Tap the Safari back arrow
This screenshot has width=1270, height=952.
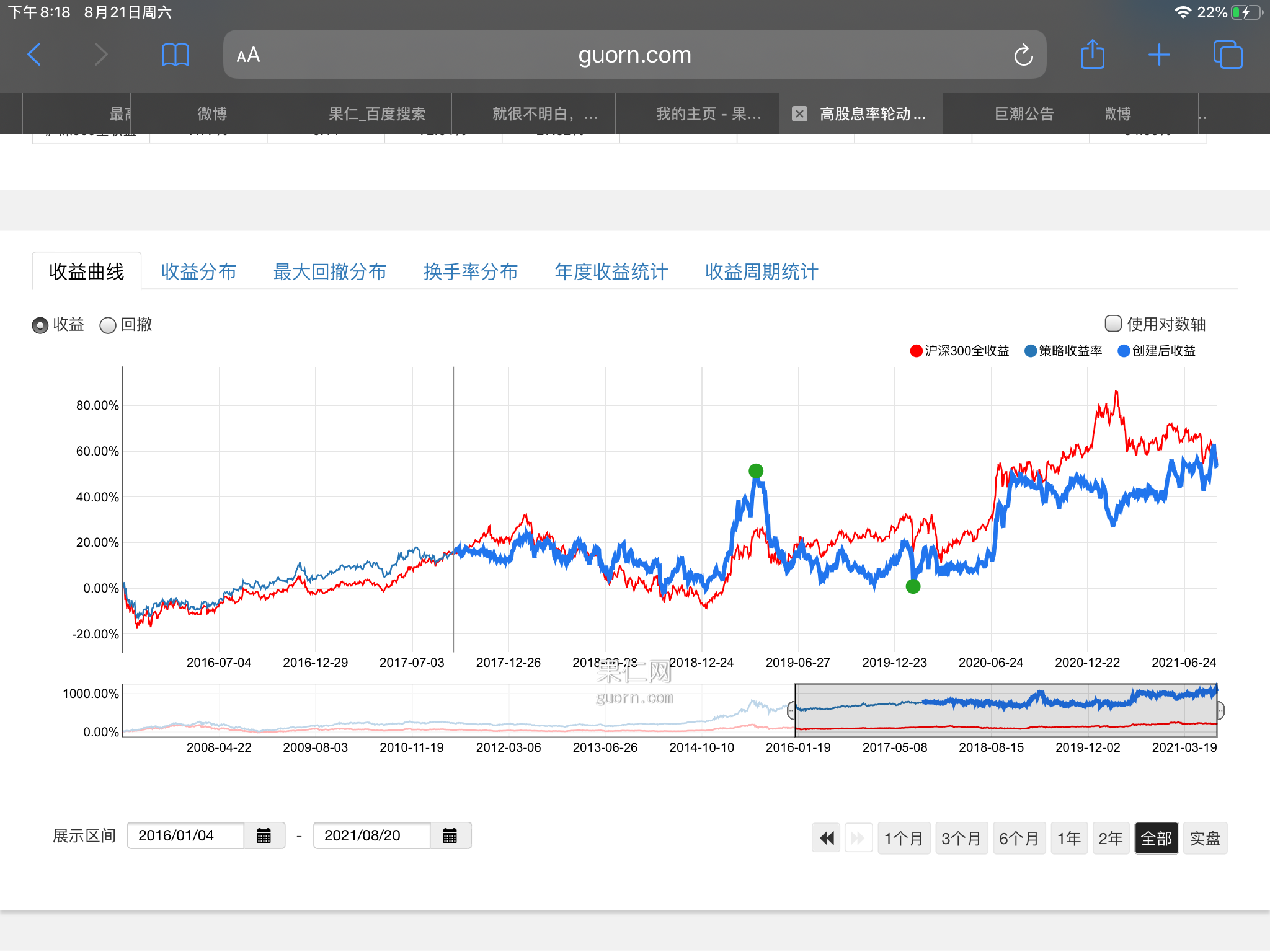tap(35, 55)
